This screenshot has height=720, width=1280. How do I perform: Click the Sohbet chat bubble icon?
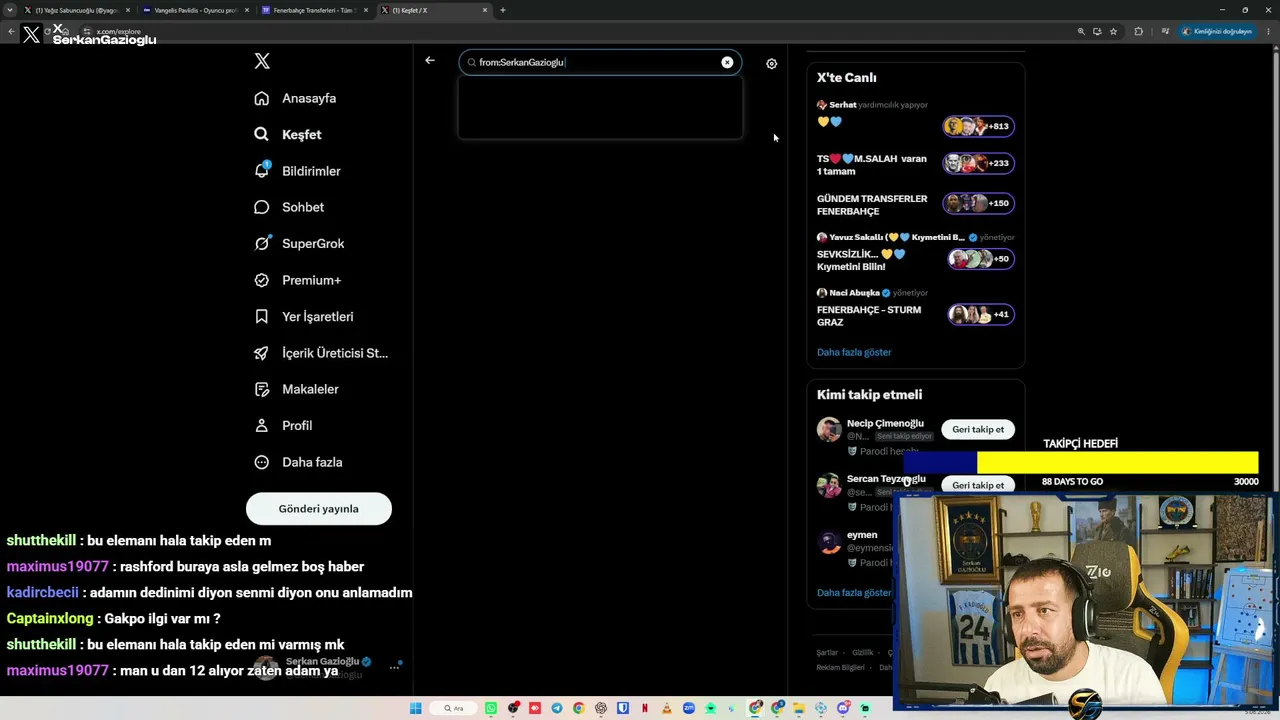tap(262, 207)
